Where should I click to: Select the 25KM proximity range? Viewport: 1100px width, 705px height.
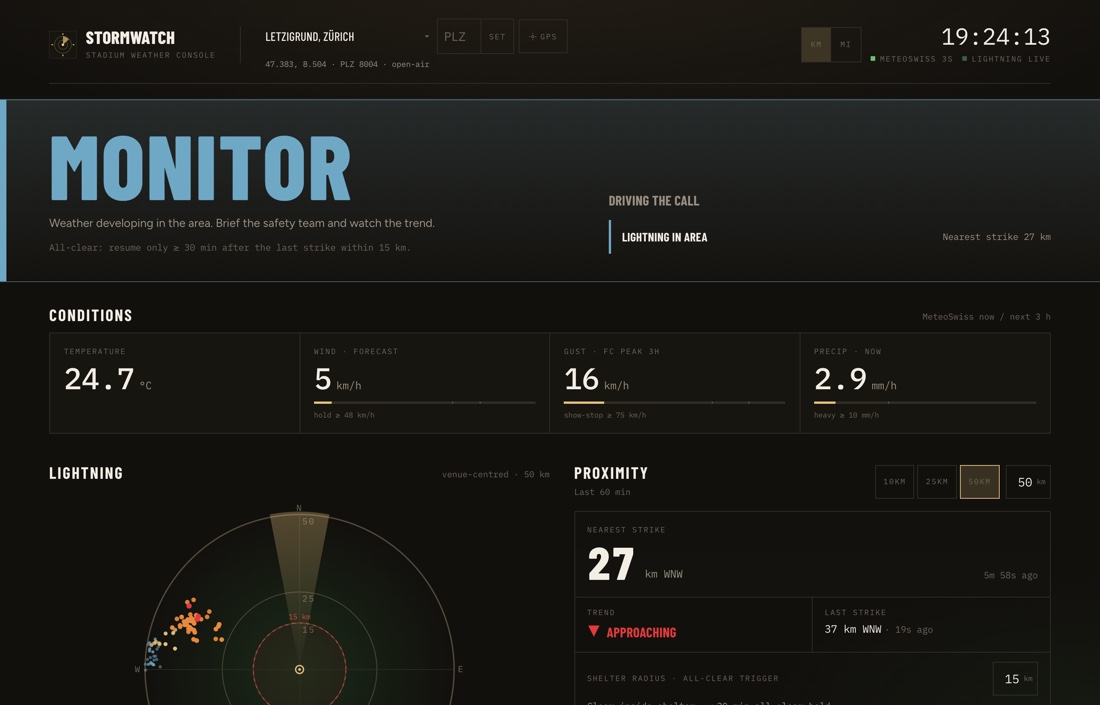[x=937, y=482]
